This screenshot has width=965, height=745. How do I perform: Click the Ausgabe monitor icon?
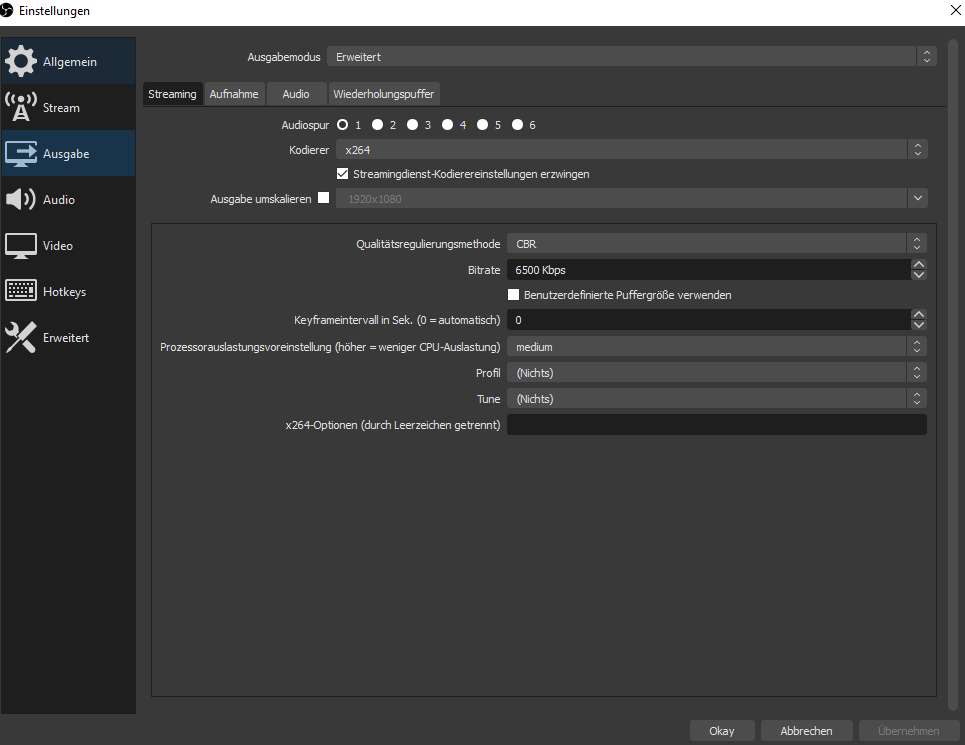pyautogui.click(x=21, y=153)
